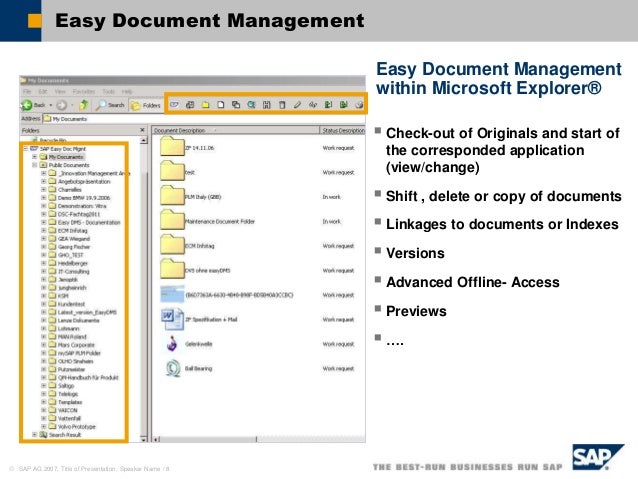Select Search Result in the tree
This screenshot has height=479, width=638.
coord(65,435)
